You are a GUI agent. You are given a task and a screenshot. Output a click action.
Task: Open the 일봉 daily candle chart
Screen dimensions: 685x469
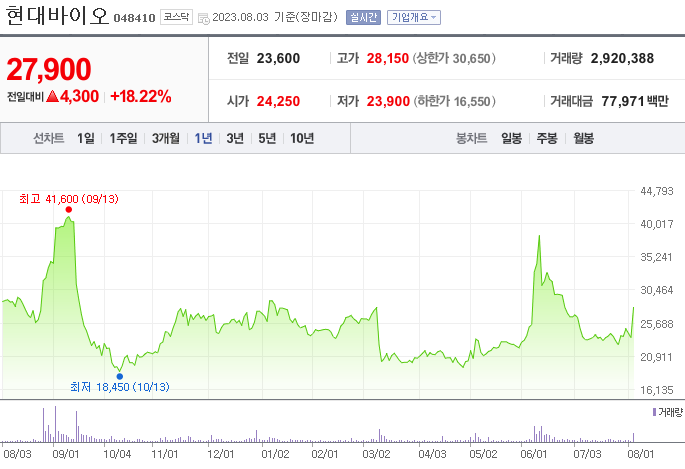coord(512,138)
